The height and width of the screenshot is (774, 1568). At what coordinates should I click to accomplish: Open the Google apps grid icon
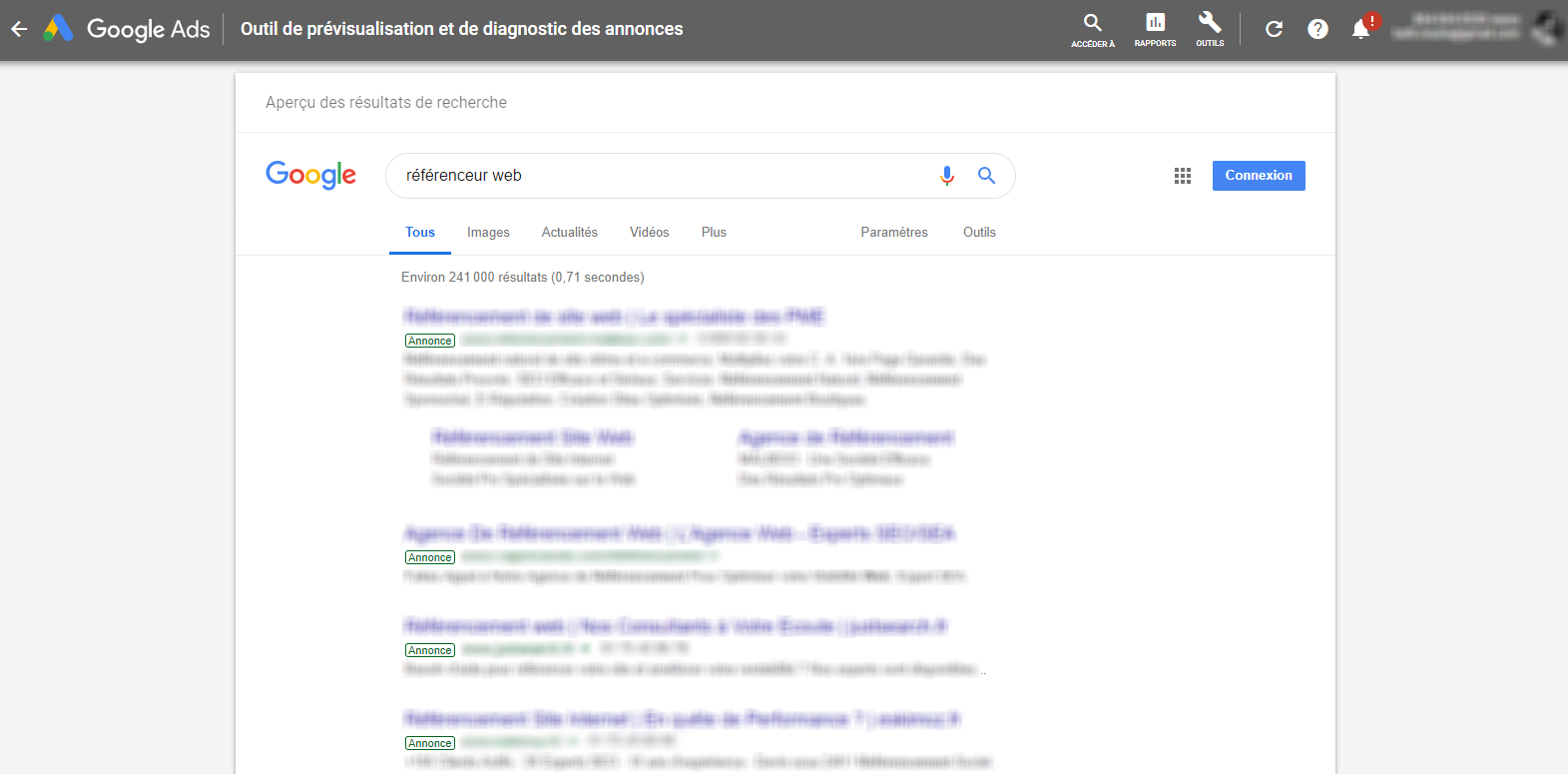(x=1183, y=176)
